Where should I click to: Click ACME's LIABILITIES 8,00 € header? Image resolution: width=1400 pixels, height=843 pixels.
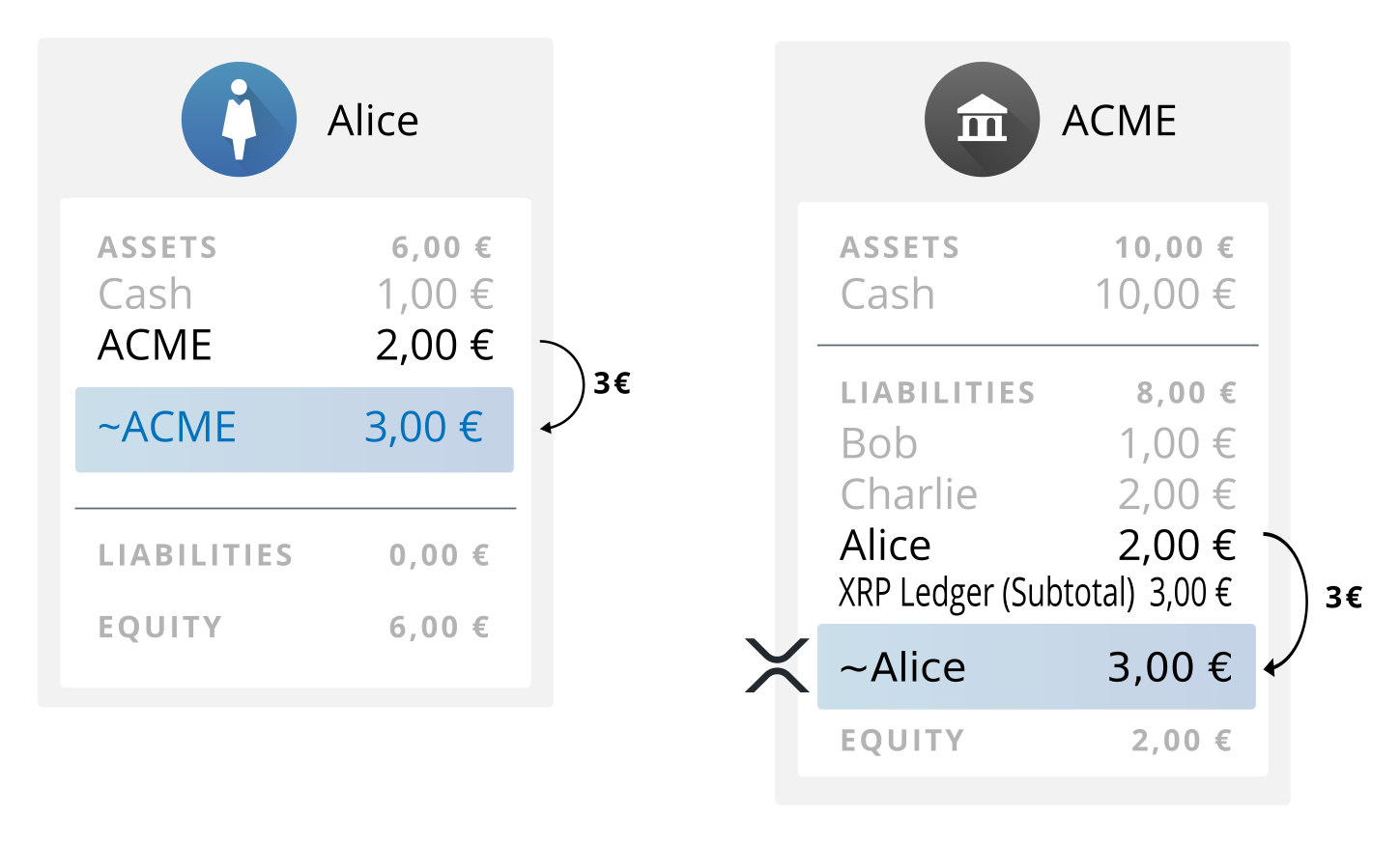click(x=1036, y=393)
